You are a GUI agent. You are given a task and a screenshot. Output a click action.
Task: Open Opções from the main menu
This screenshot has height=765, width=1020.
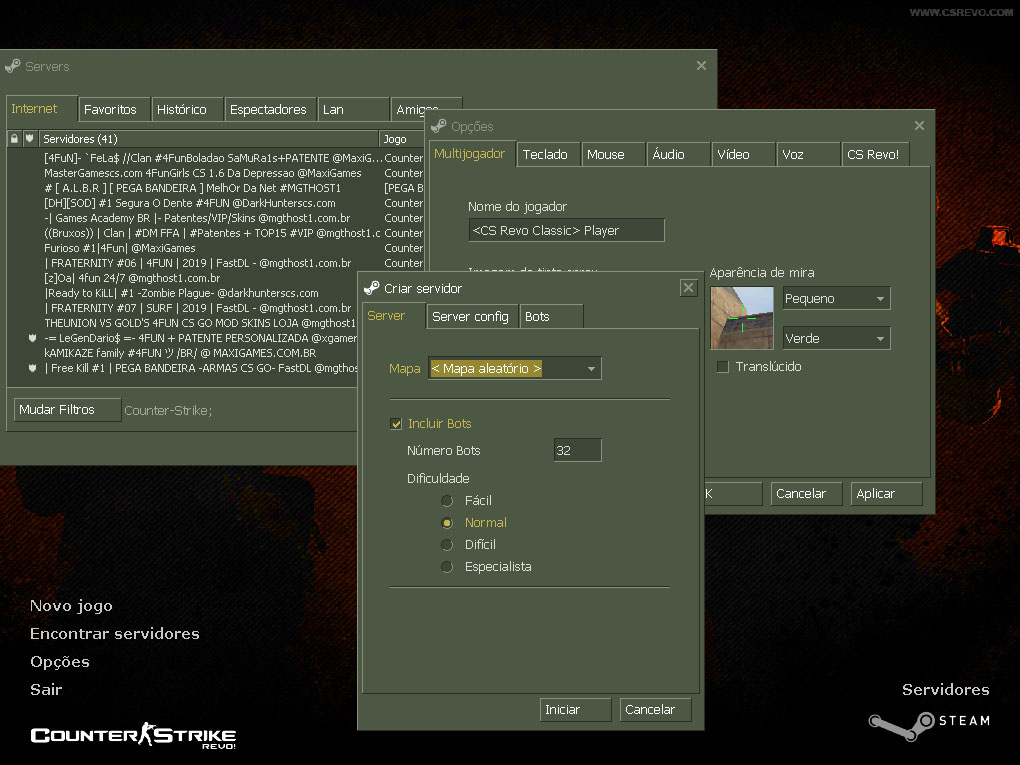[60, 662]
